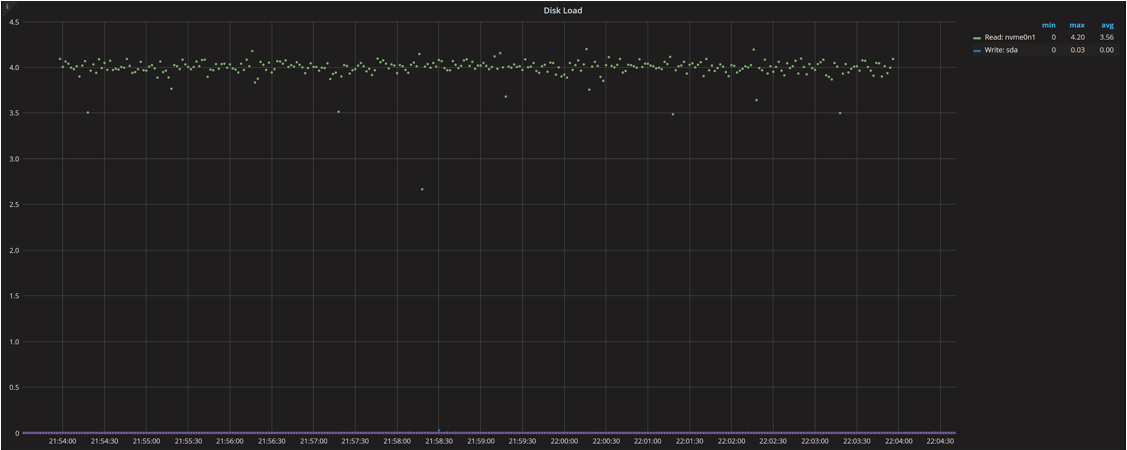
Task: Open the Disk Load panel title menu
Action: [x=563, y=10]
